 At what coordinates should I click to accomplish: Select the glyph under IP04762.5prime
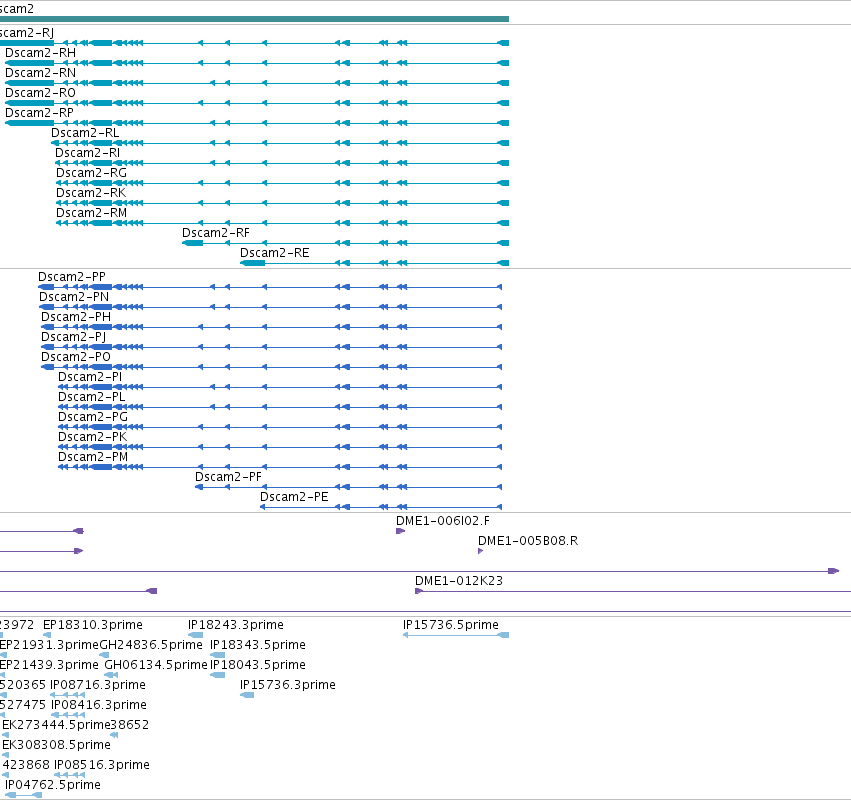(x=23, y=795)
